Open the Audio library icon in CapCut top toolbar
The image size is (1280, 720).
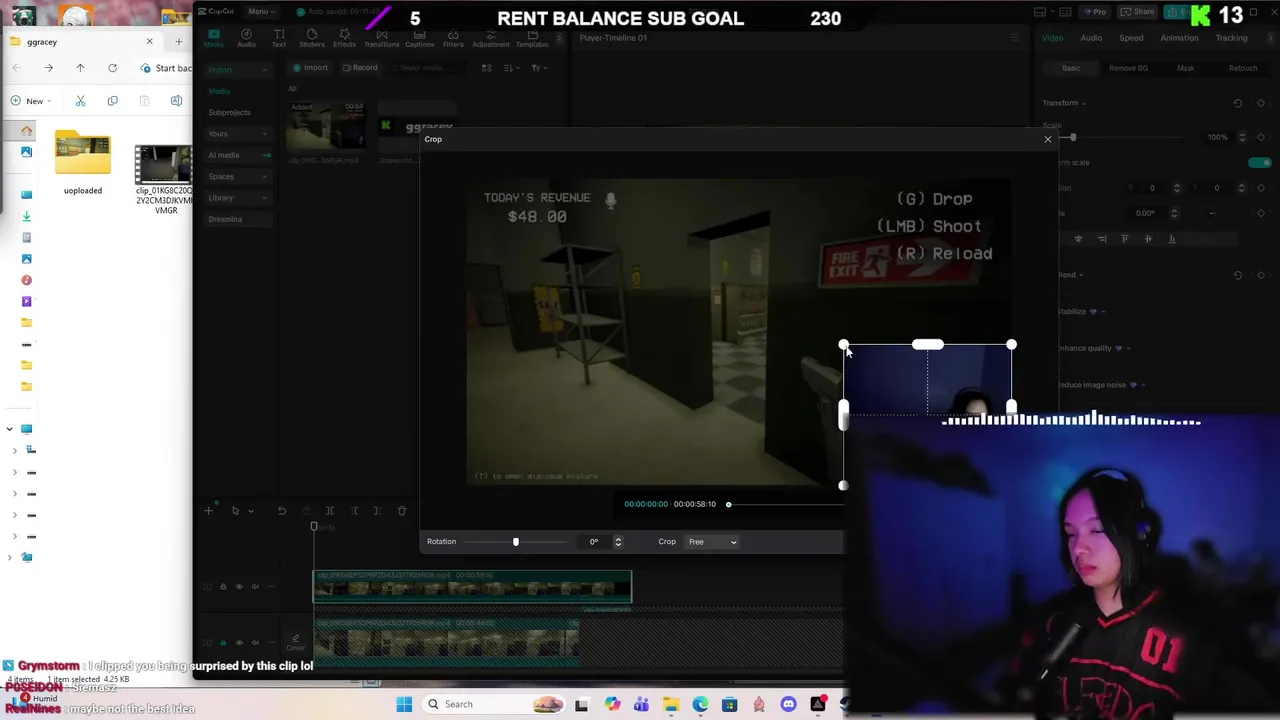pos(246,38)
